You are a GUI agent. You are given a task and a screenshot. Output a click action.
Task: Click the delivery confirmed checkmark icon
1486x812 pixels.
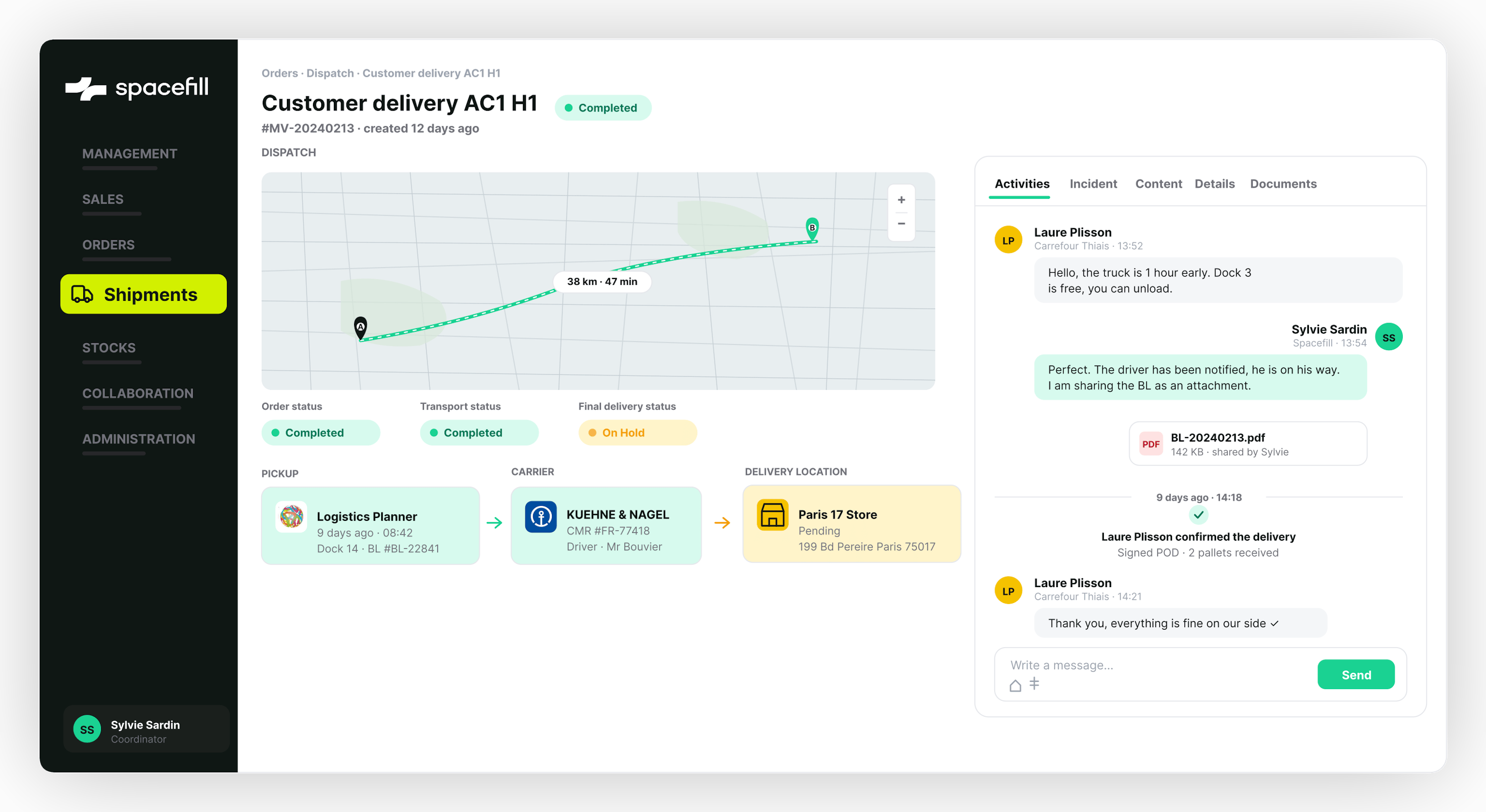1198,515
